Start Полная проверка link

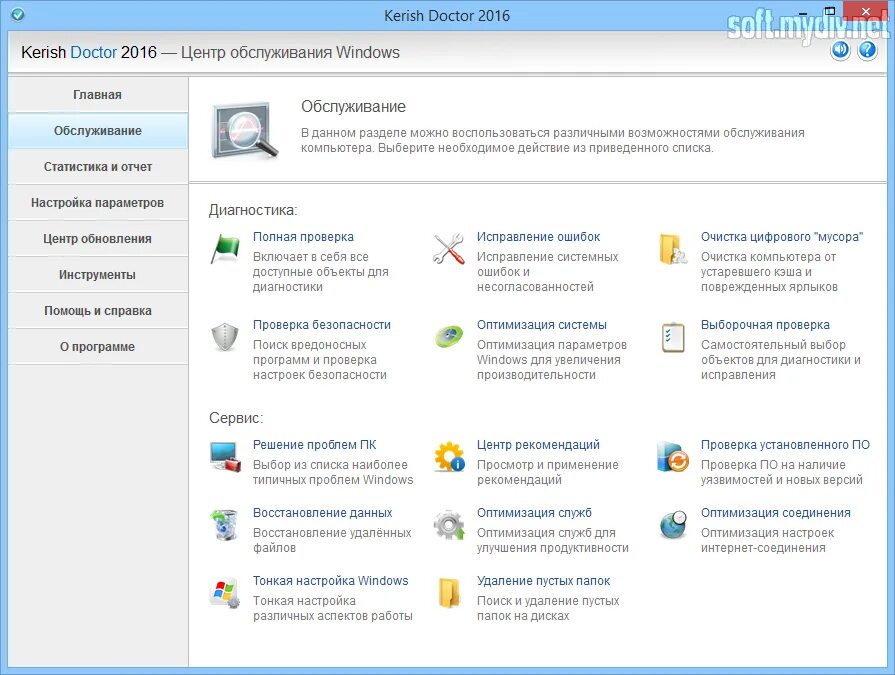[x=303, y=237]
